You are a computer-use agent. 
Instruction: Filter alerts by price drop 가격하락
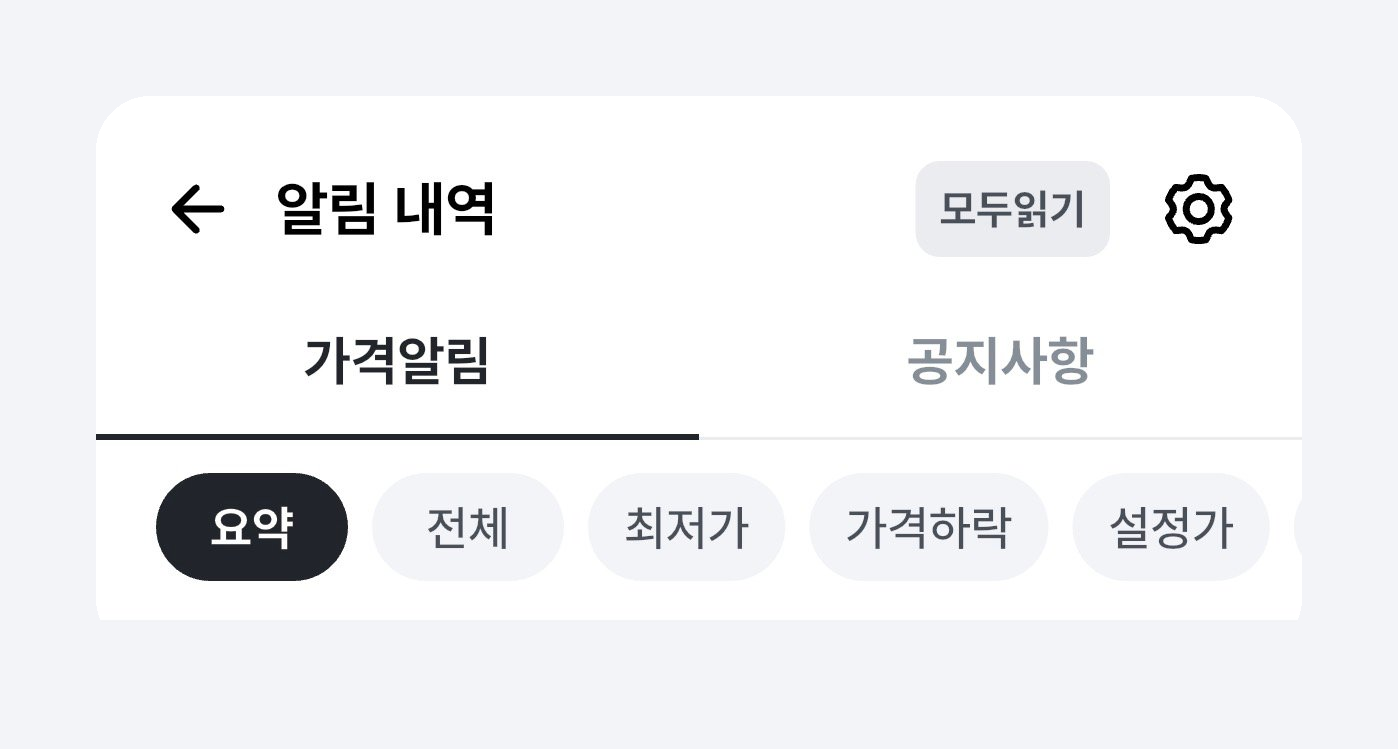(x=928, y=527)
